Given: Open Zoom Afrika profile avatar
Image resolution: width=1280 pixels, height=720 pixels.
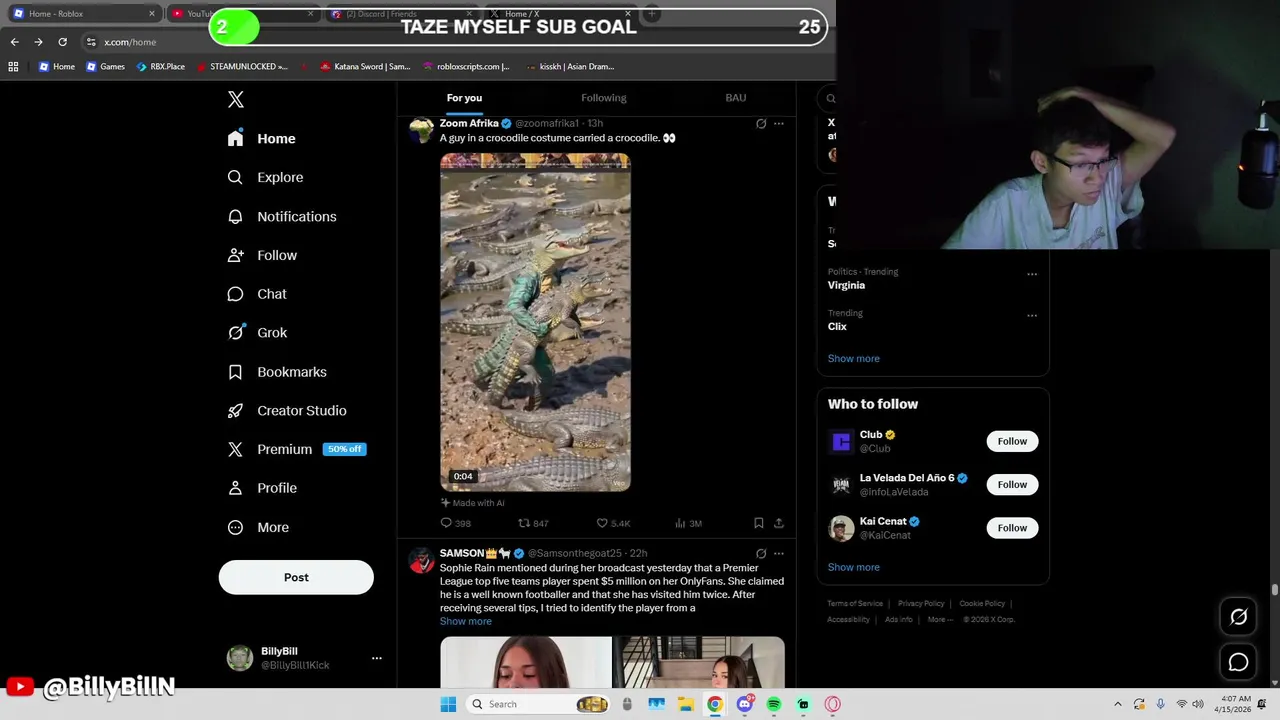Looking at the screenshot, I should click(421, 131).
